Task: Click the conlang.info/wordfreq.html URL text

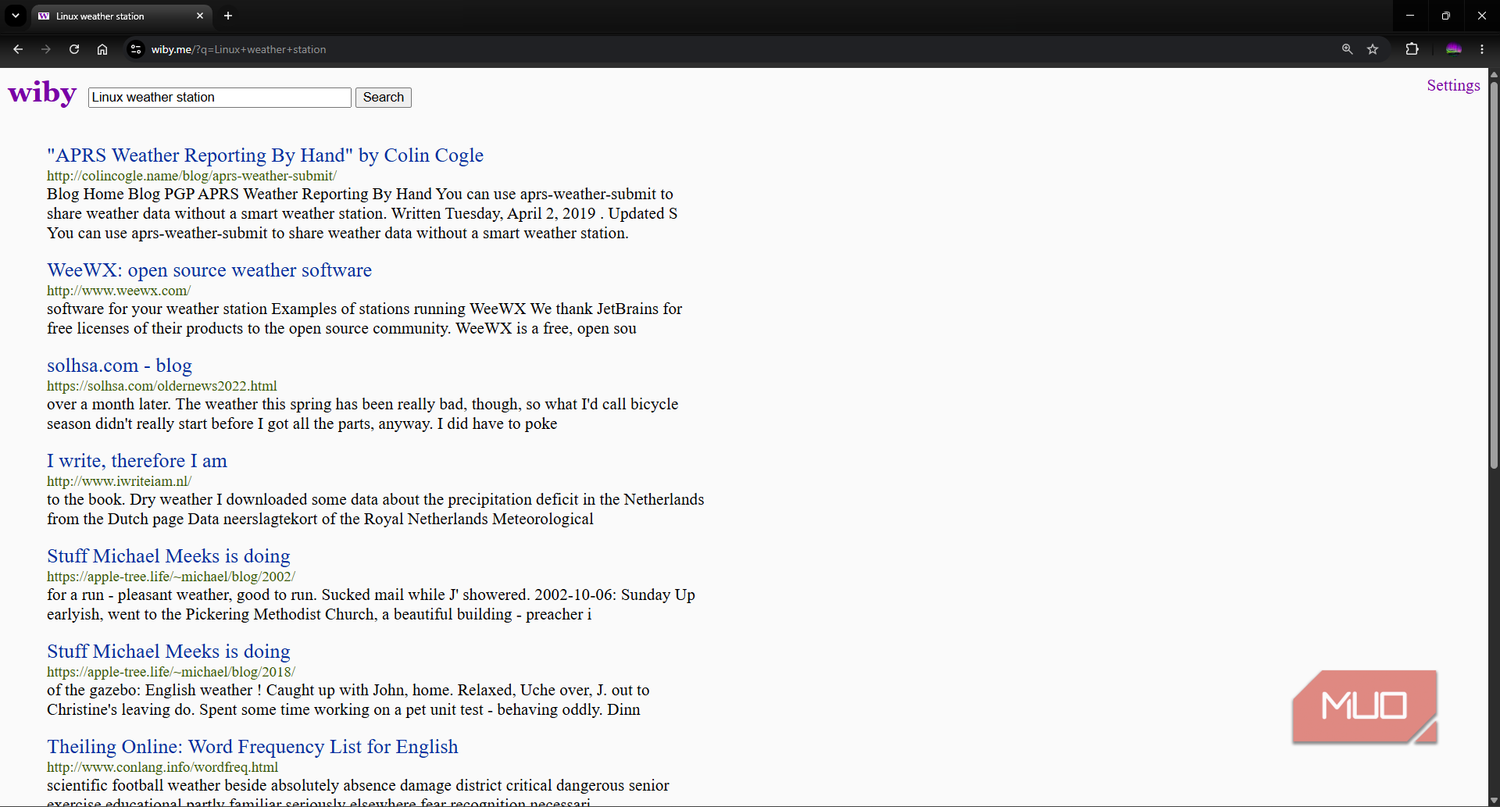Action: pos(162,767)
